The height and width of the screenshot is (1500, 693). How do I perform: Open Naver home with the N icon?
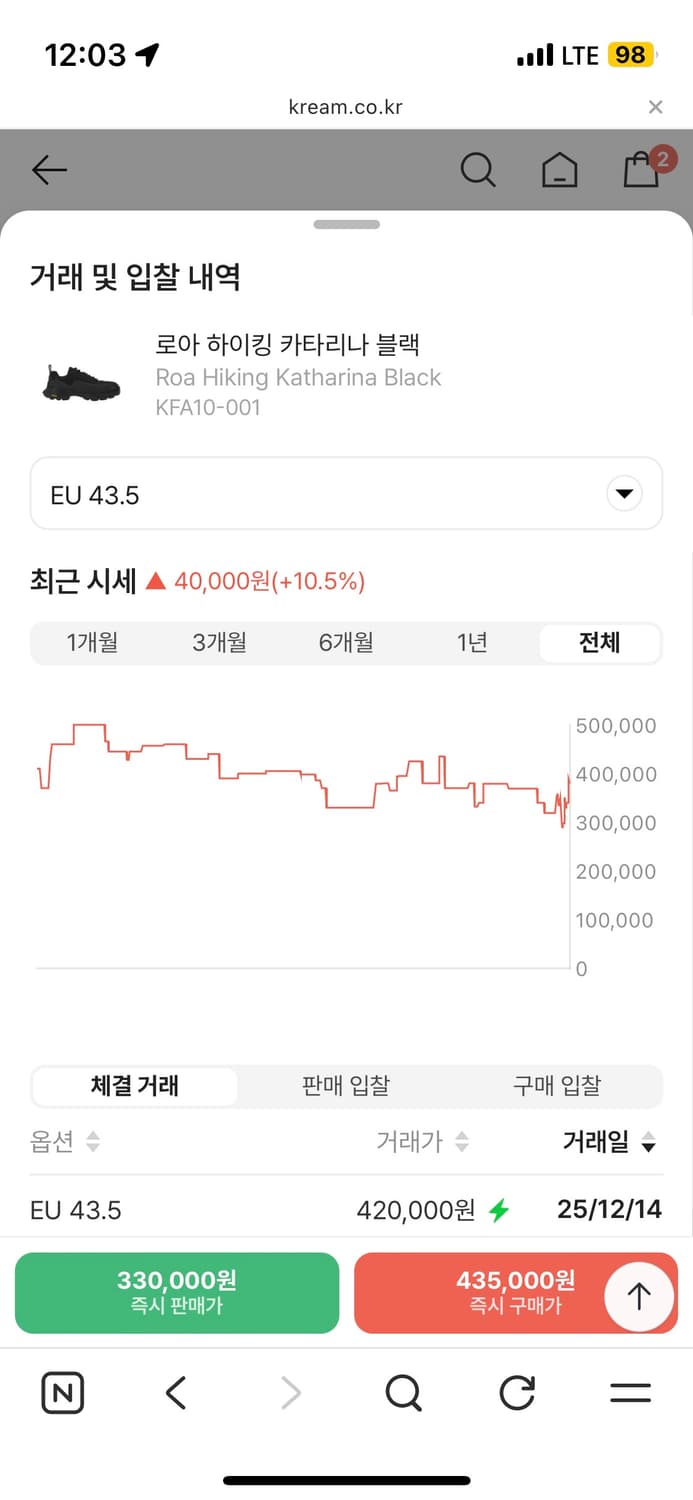point(62,1392)
